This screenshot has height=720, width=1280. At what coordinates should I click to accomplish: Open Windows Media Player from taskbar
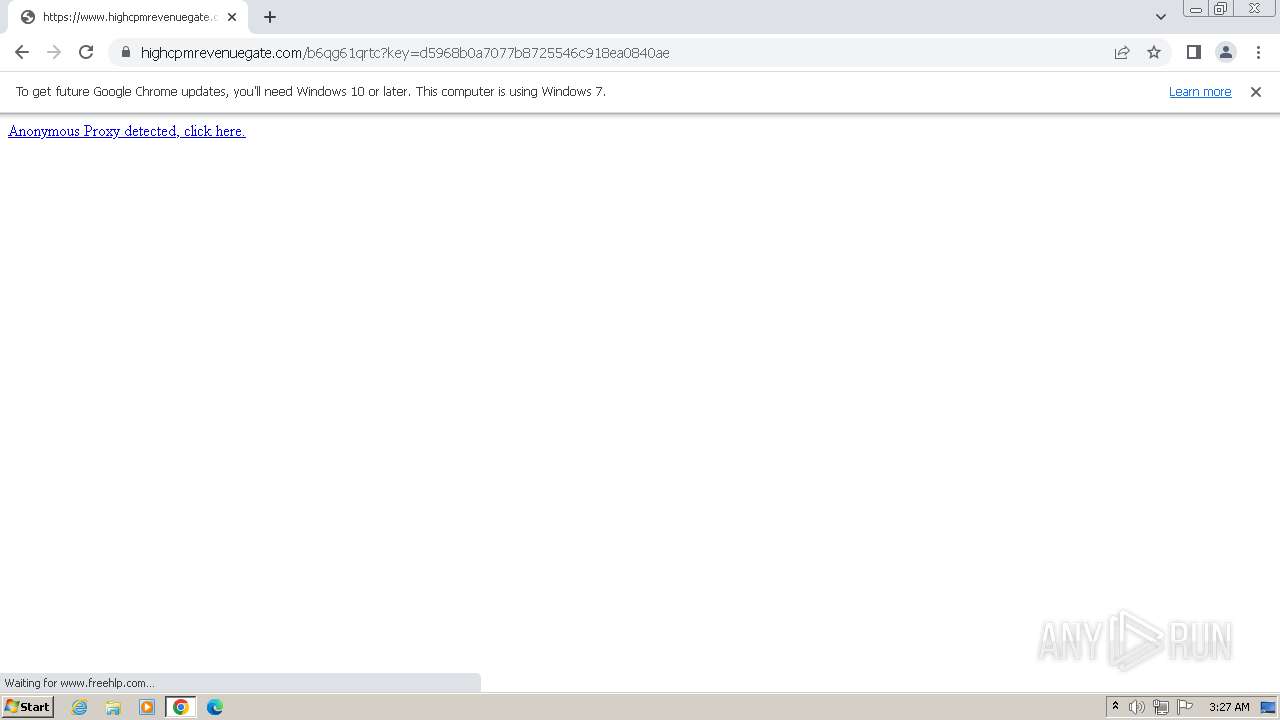point(147,707)
